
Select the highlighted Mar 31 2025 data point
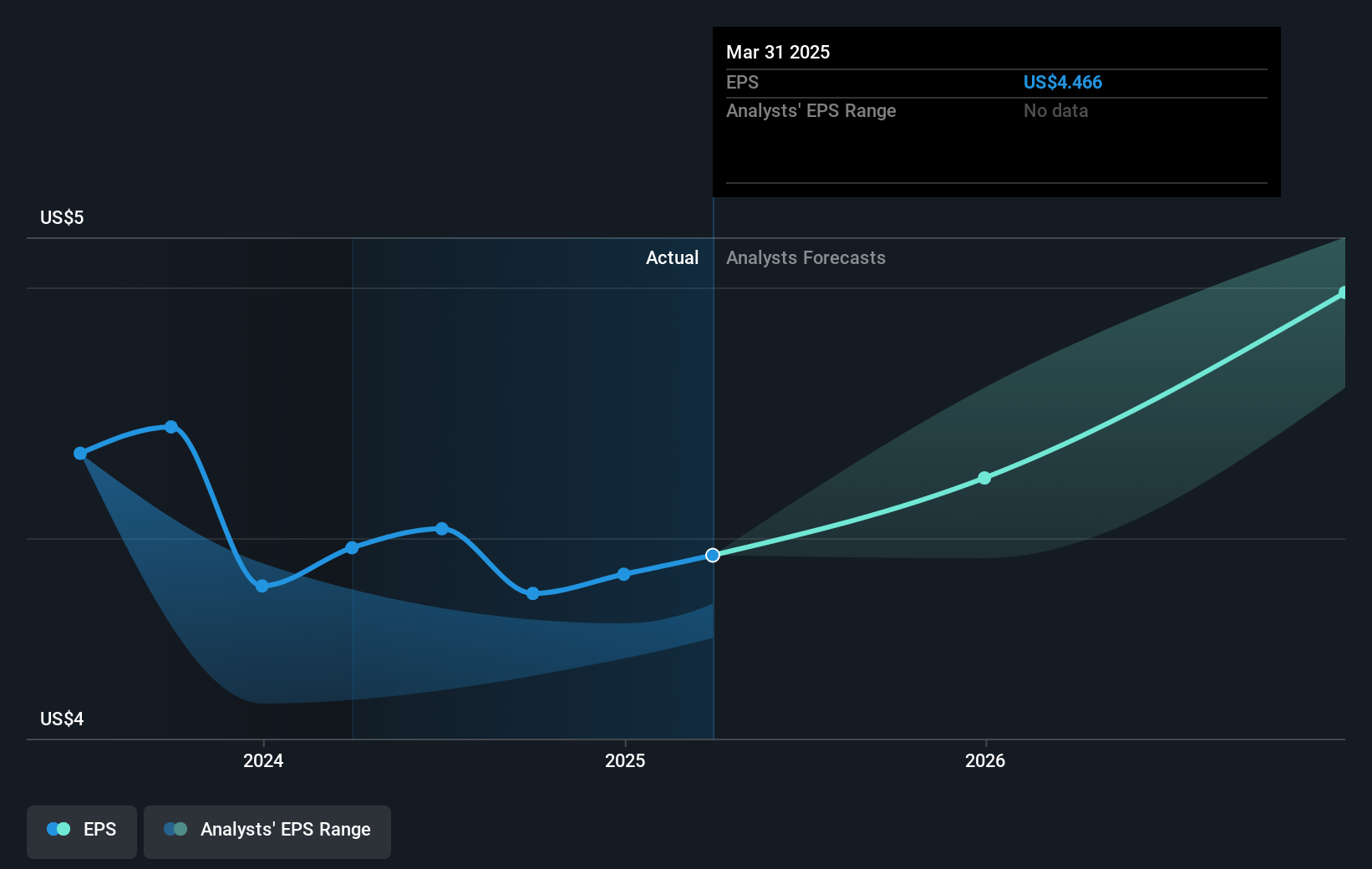point(712,554)
